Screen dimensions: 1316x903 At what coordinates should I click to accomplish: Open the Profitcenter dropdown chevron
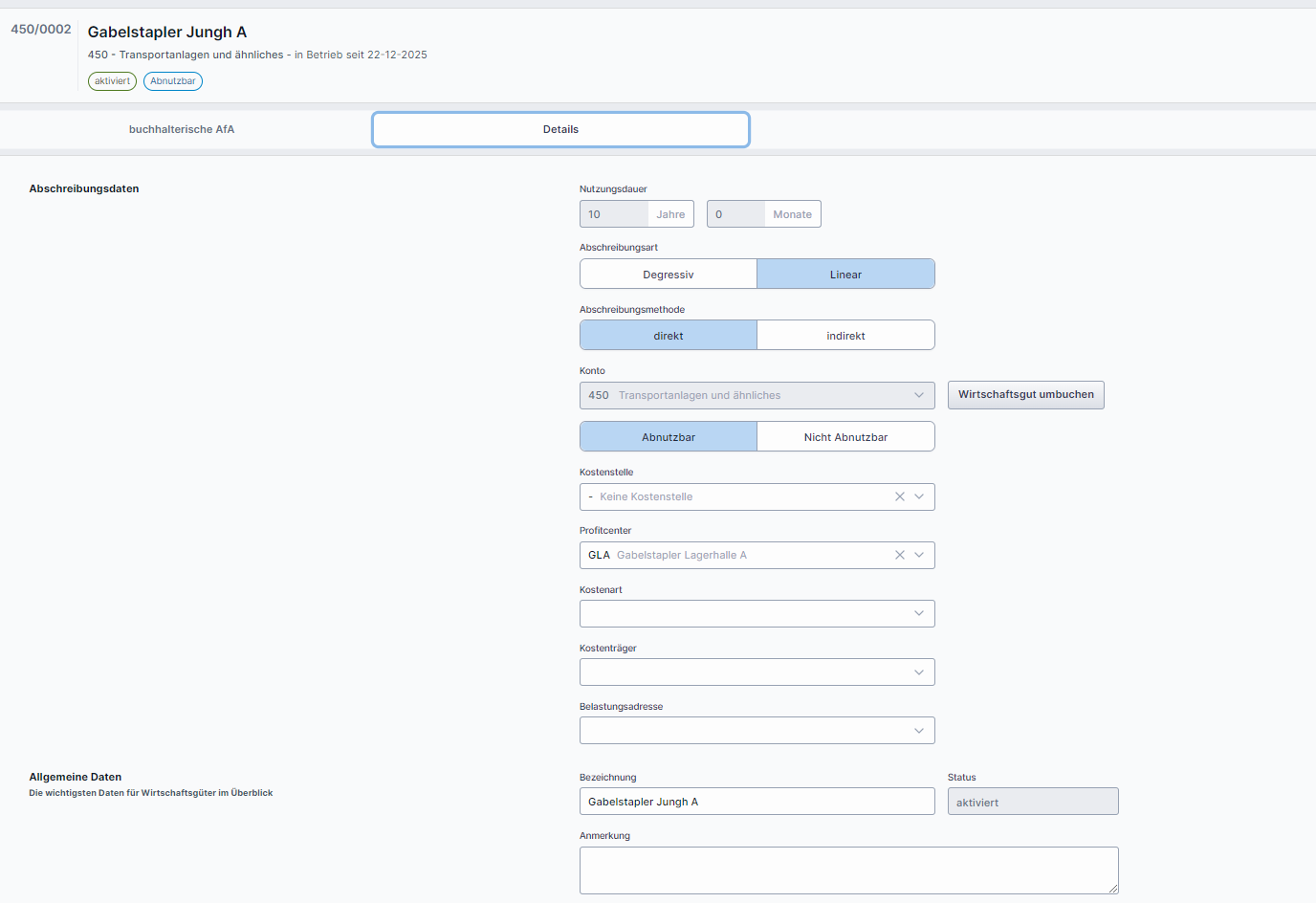919,555
